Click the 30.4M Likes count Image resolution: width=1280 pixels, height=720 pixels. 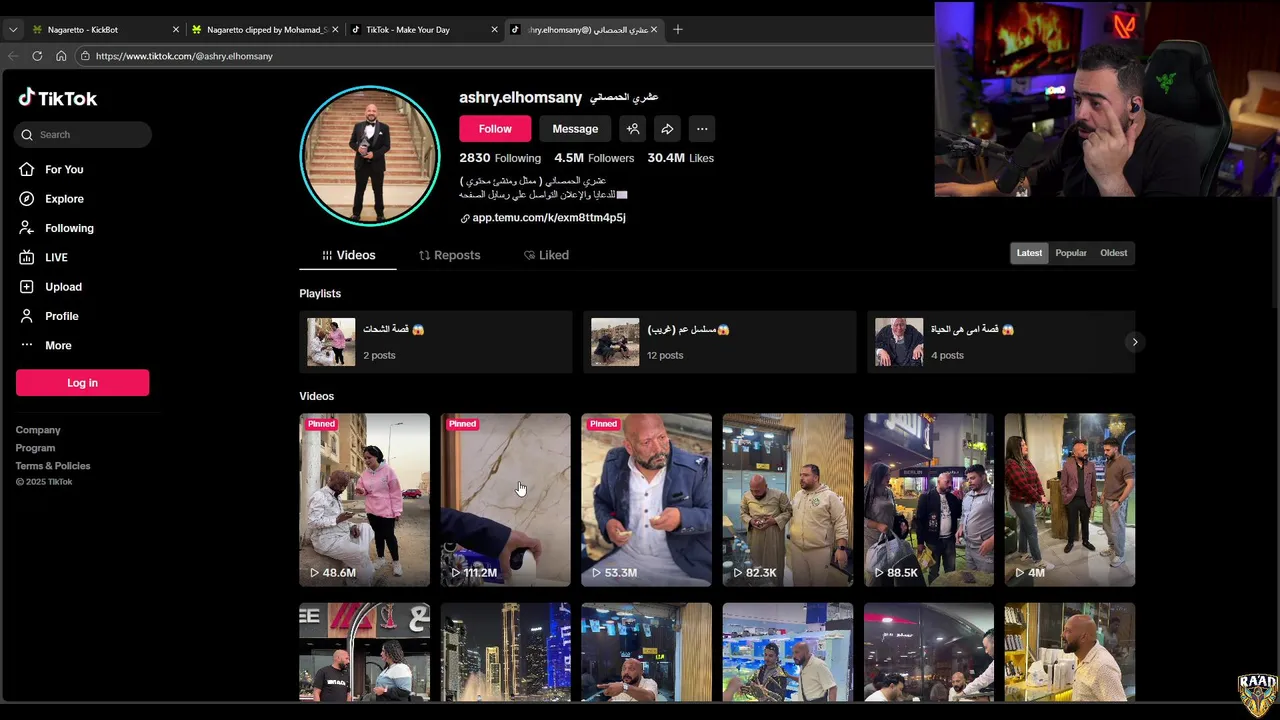click(680, 158)
